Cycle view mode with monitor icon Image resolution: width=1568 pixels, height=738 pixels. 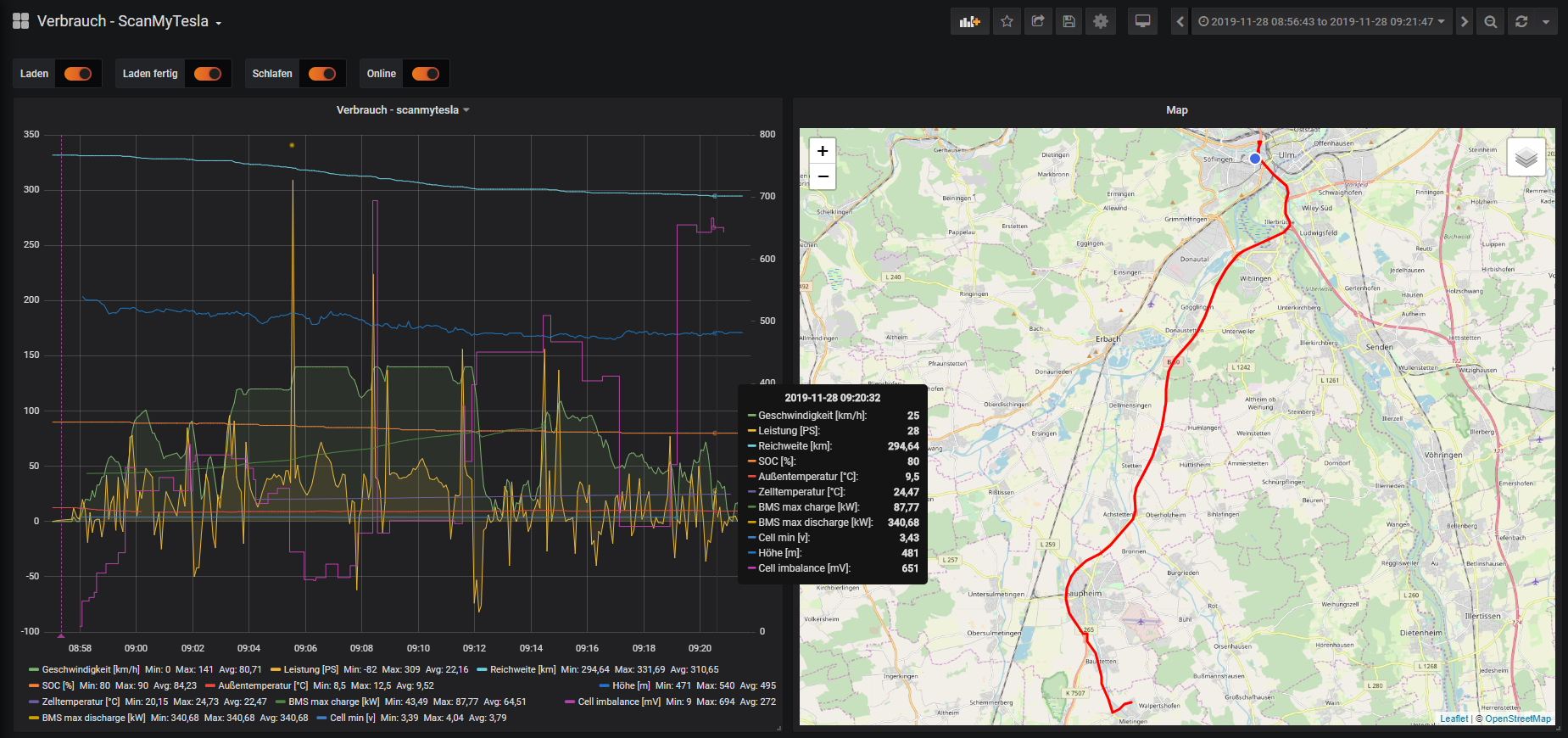coord(1143,21)
